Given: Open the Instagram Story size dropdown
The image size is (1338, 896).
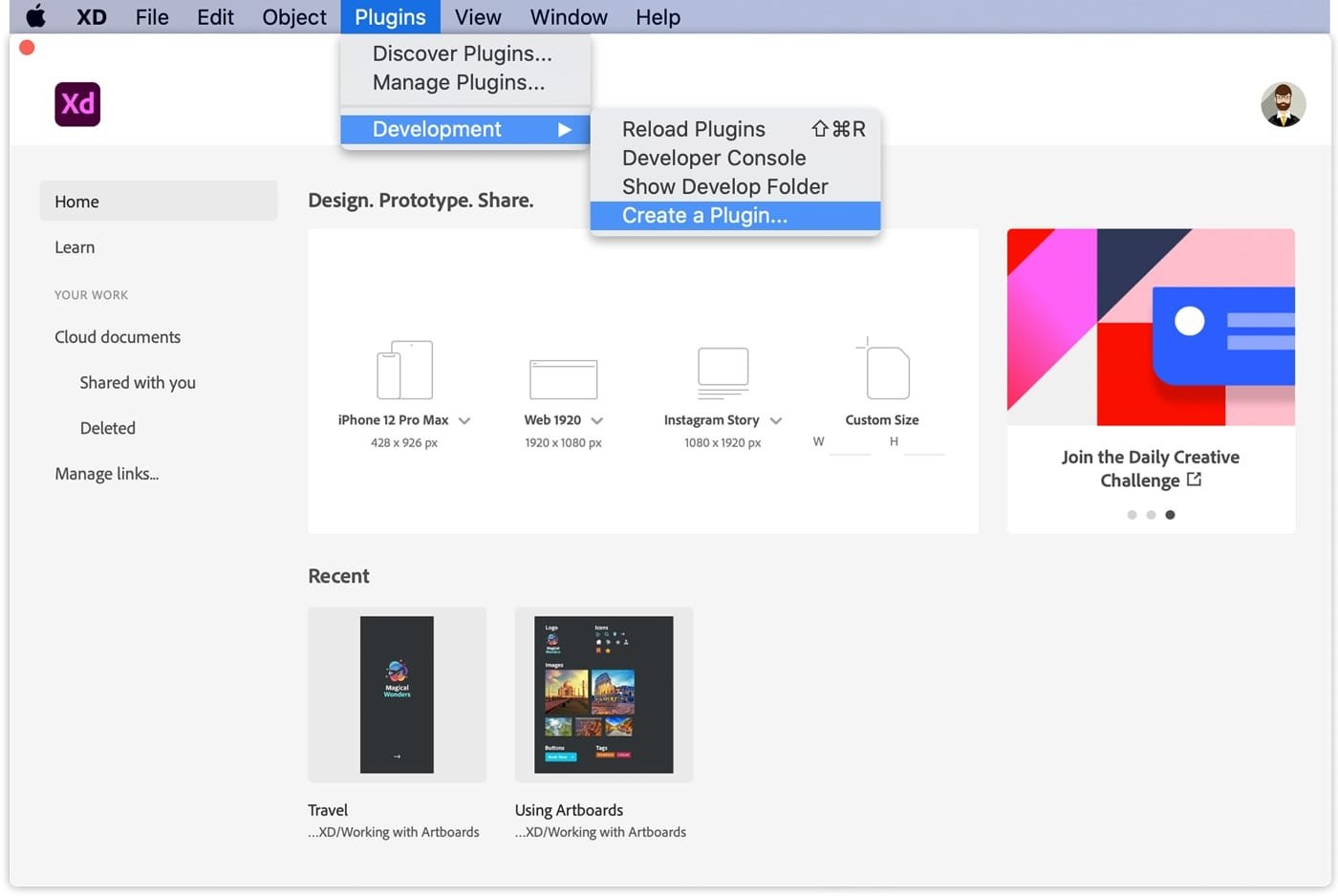Looking at the screenshot, I should click(776, 420).
